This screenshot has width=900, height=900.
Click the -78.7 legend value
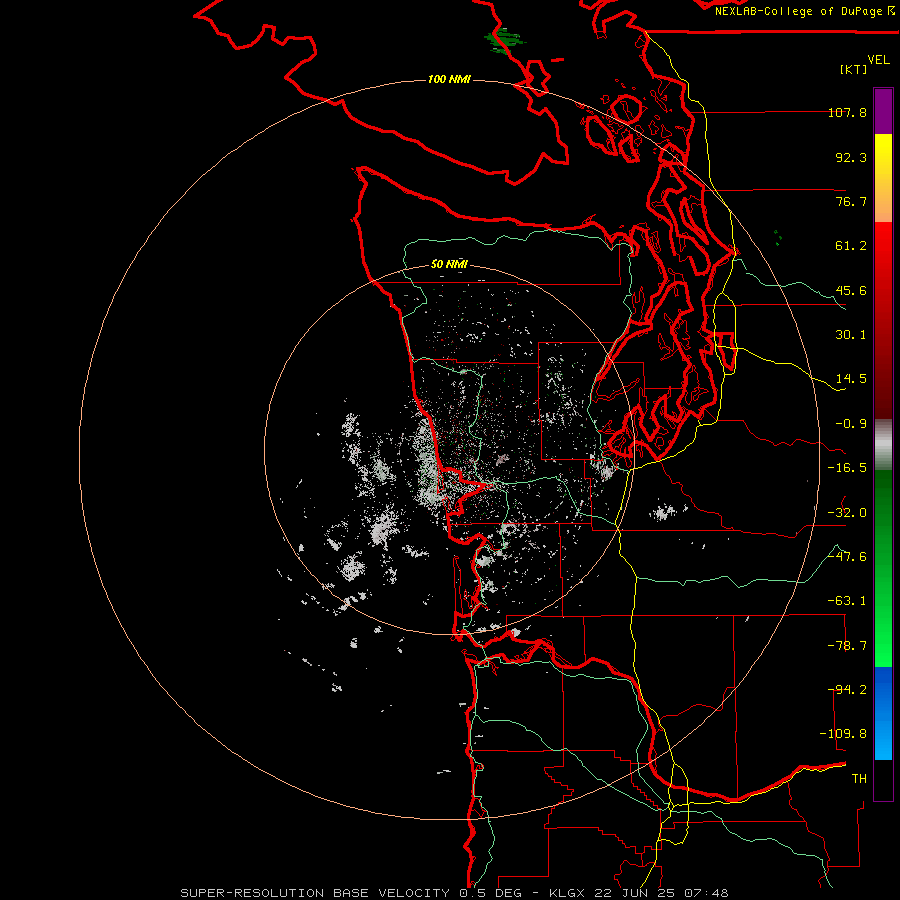click(847, 646)
